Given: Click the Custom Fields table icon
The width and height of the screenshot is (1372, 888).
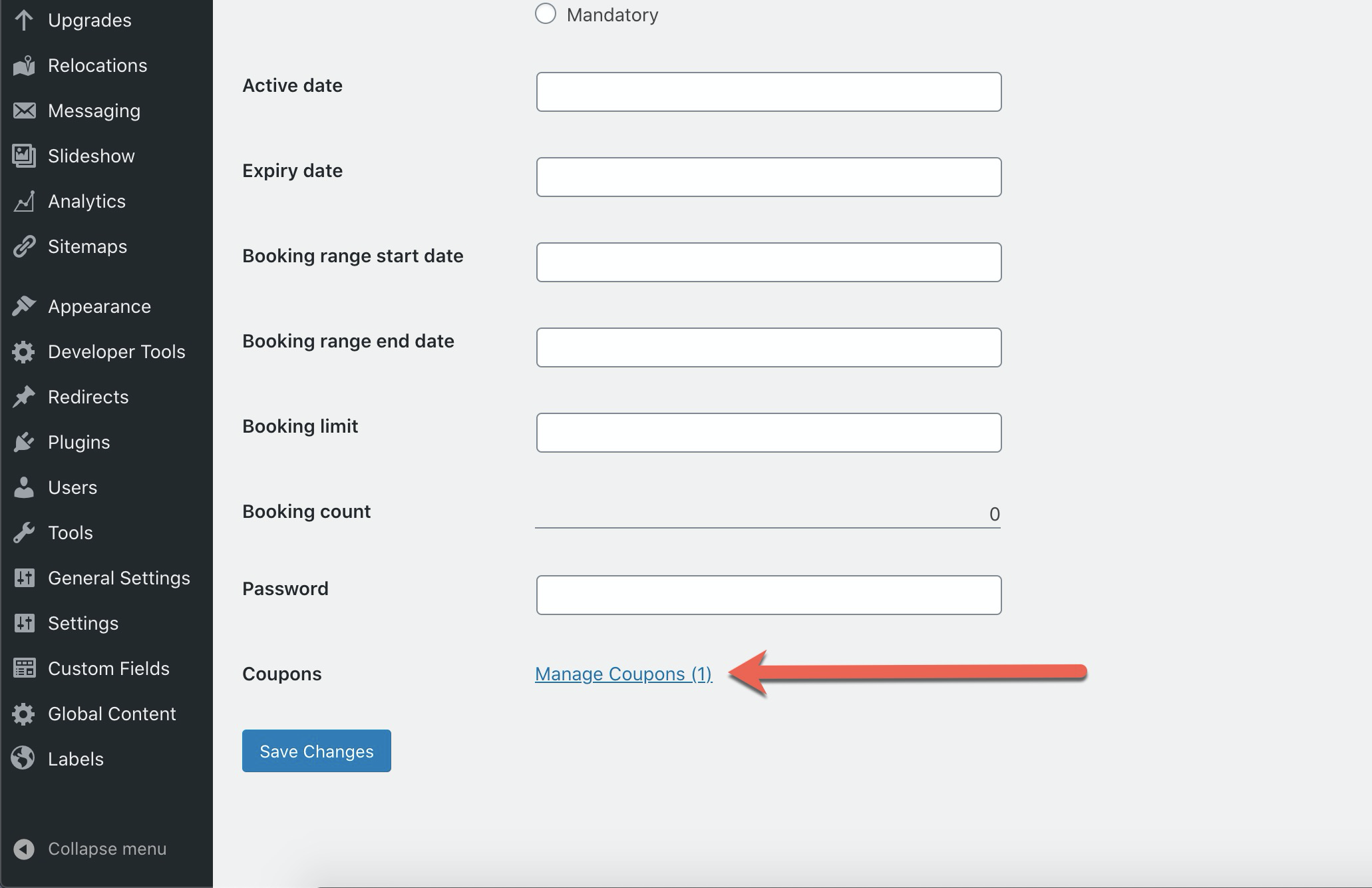Looking at the screenshot, I should (24, 668).
